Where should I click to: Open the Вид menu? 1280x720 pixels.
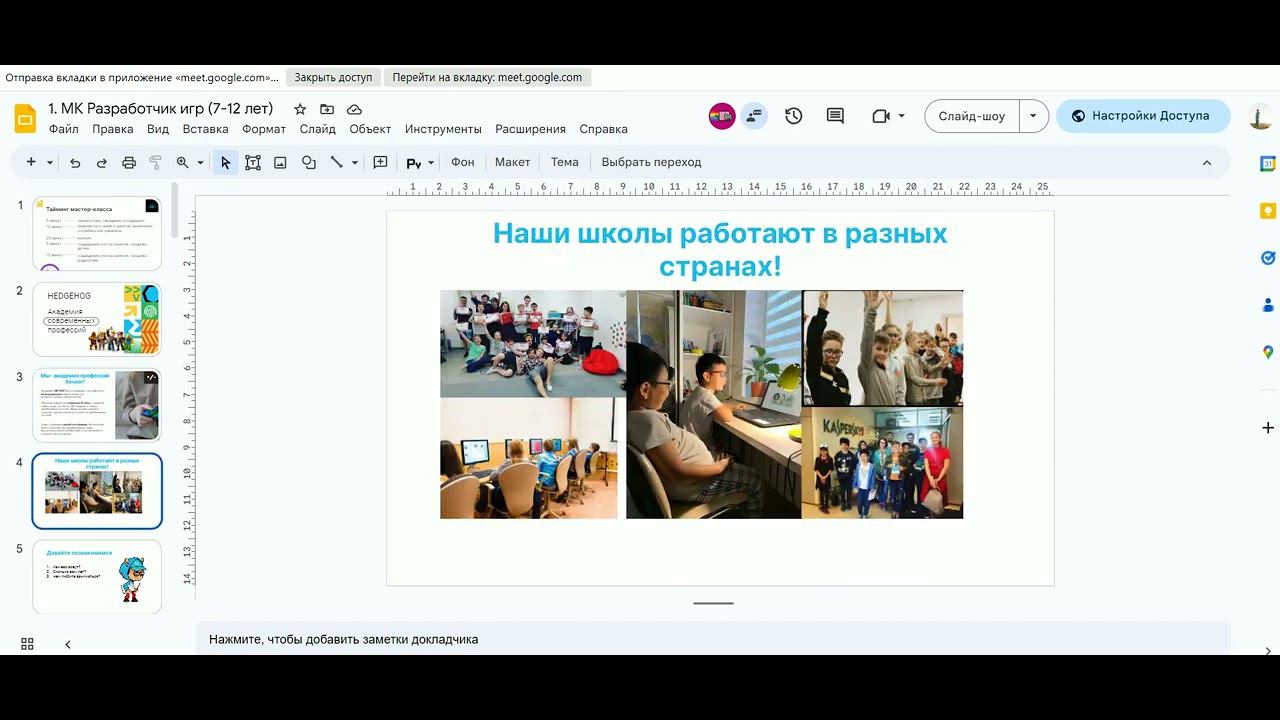[158, 129]
